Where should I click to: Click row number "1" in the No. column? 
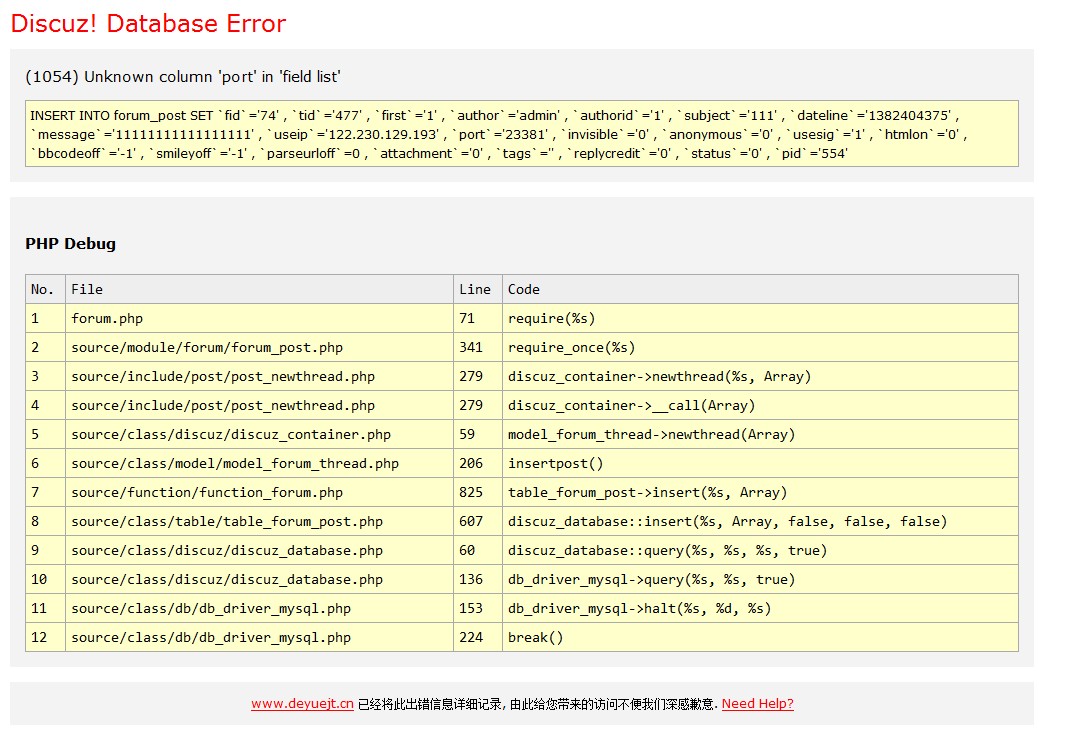pos(45,319)
